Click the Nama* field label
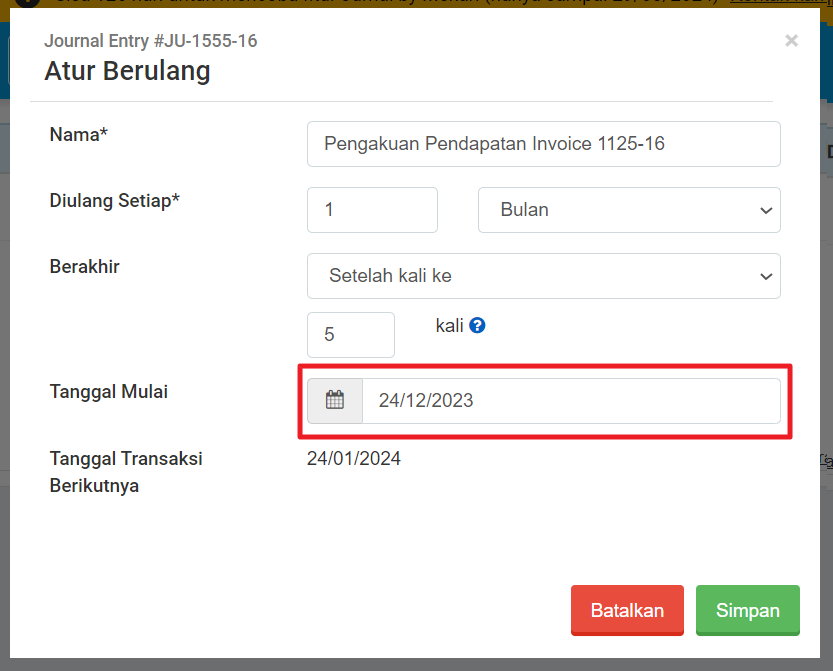 tap(78, 134)
